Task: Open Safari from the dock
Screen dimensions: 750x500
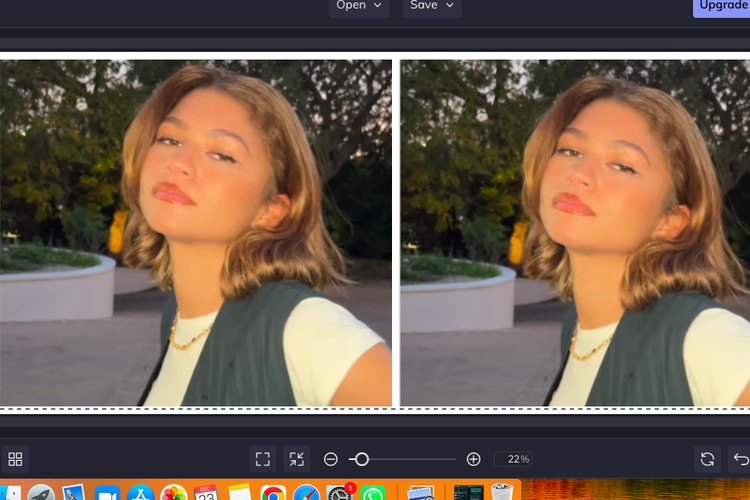Action: click(x=306, y=492)
